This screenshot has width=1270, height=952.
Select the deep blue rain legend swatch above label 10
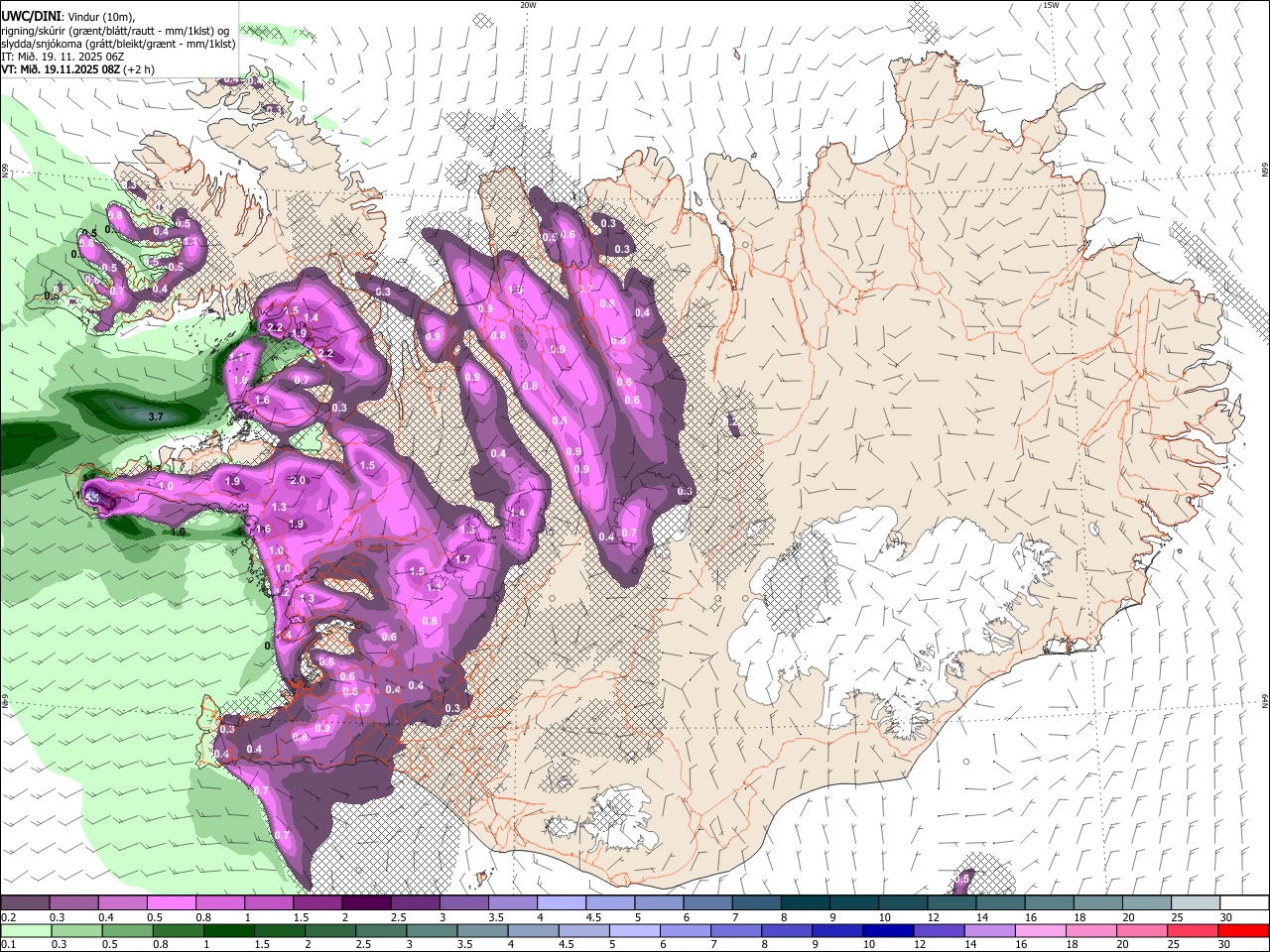tap(886, 931)
